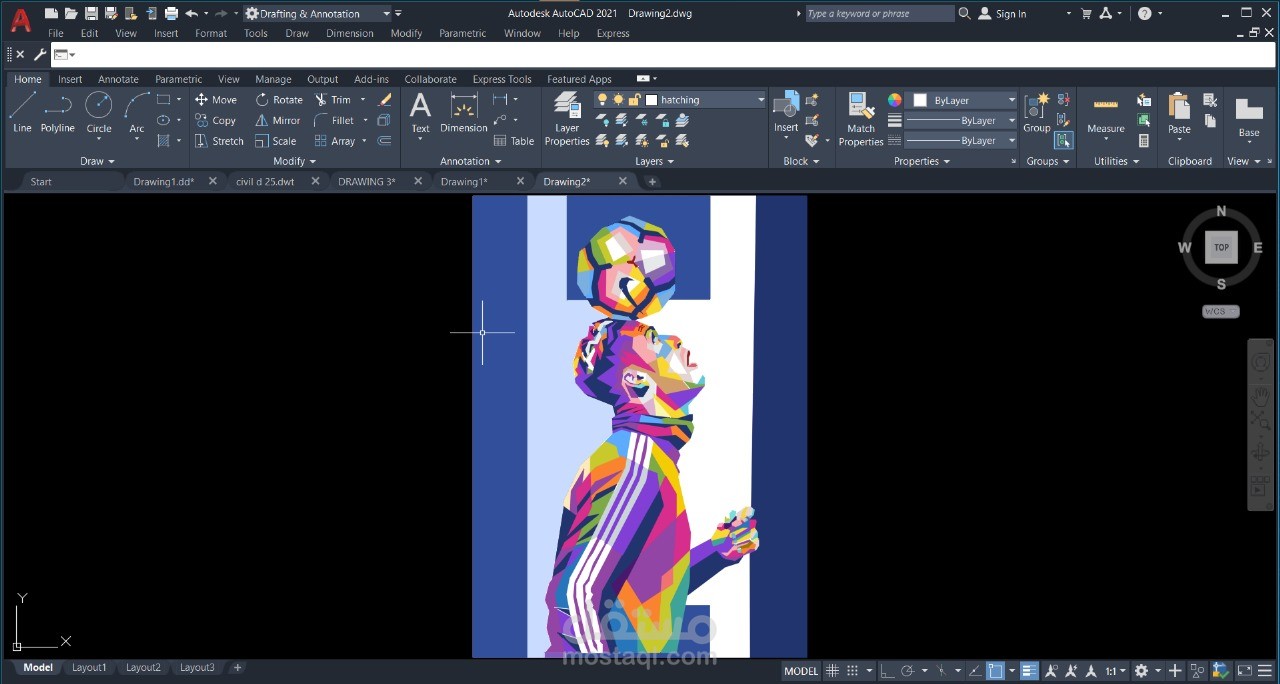This screenshot has width=1280, height=684.
Task: Click the TOP face of the ViewCube
Action: click(1221, 247)
